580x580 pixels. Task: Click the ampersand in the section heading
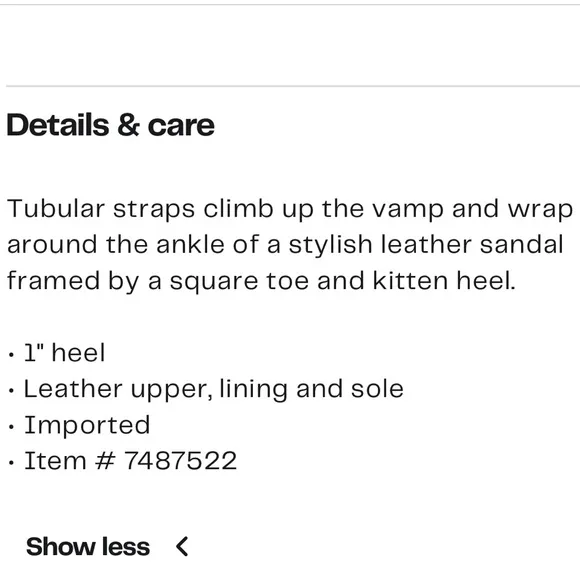pyautogui.click(x=128, y=125)
